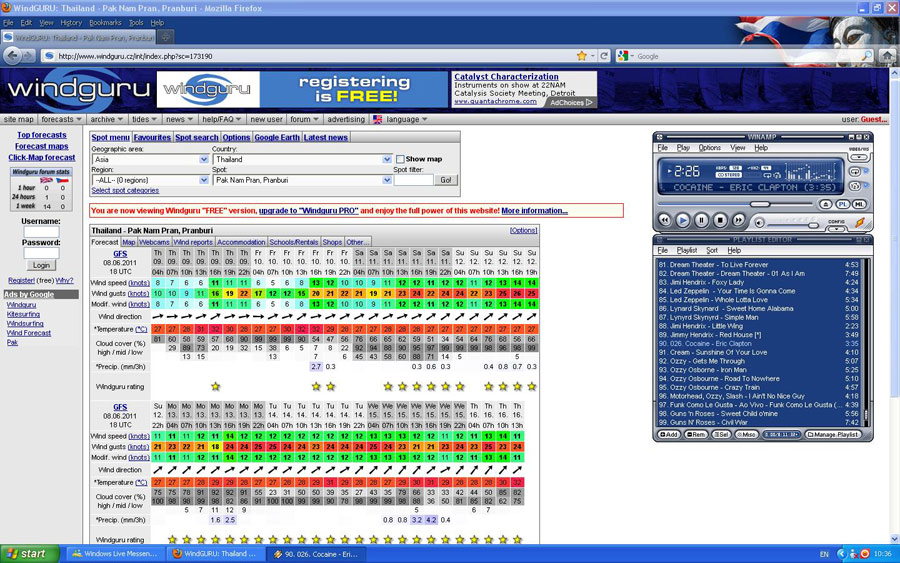The height and width of the screenshot is (563, 900).
Task: Skip to previous track in Winamp
Action: (x=664, y=220)
